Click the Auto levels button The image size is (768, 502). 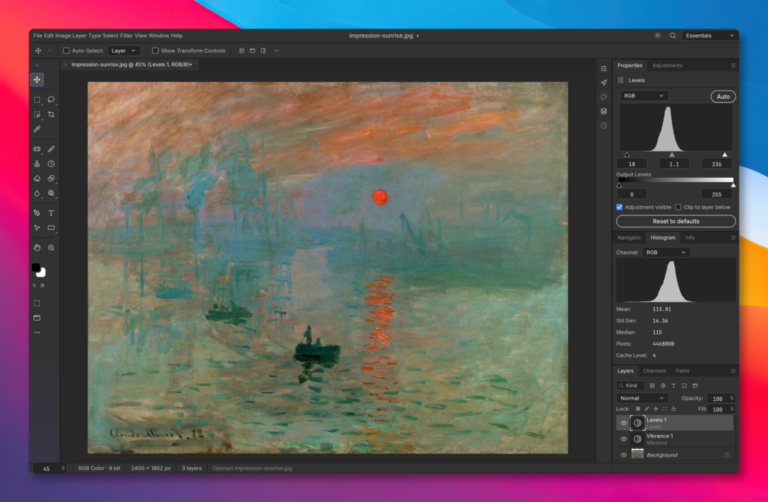coord(723,96)
